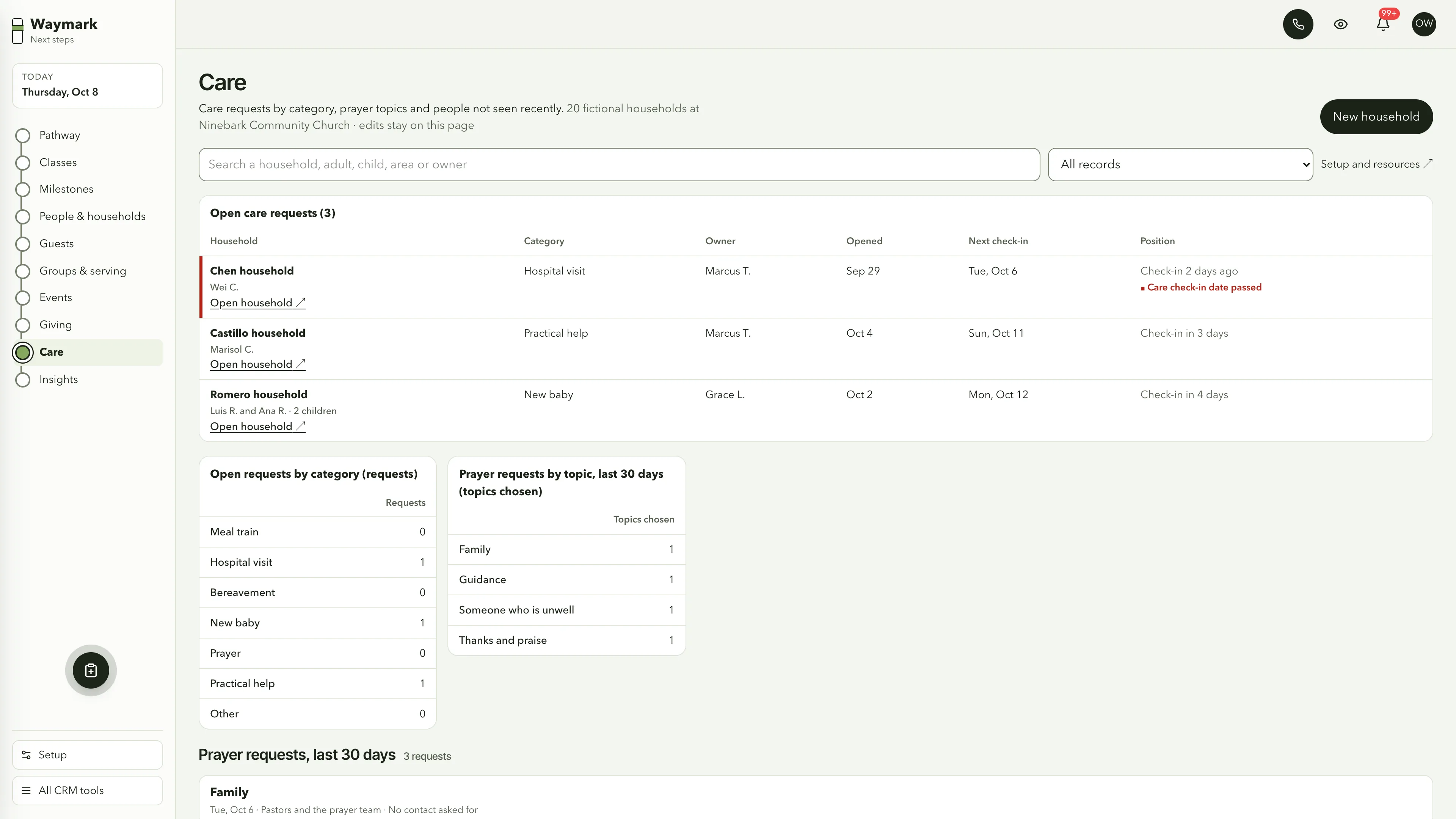Click the green Care step circle

(23, 352)
